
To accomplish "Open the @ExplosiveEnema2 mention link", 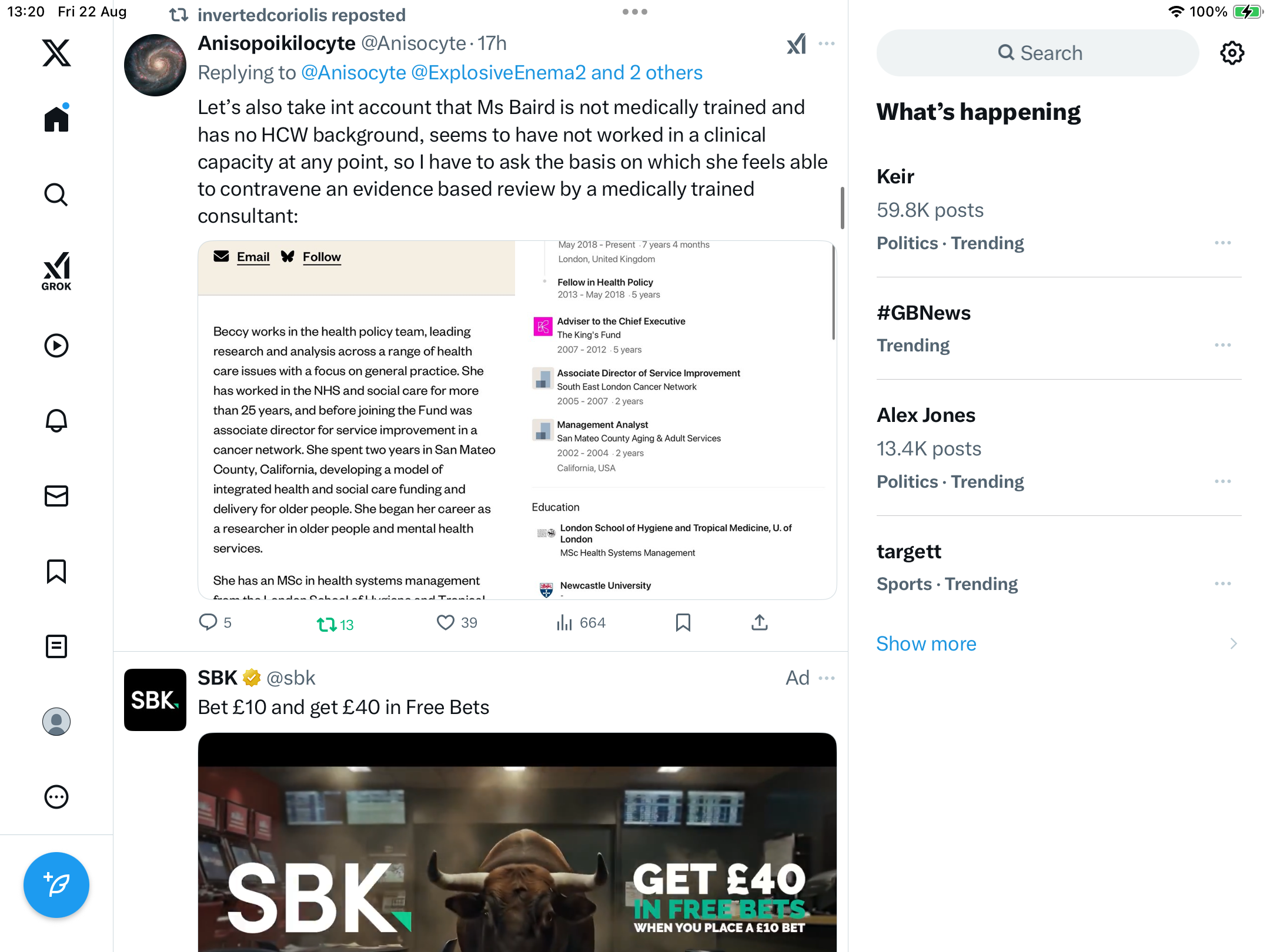I will [x=499, y=72].
